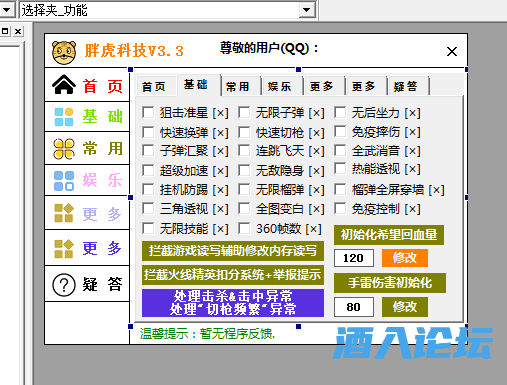Click the 温馨提示：暂无程序反馈 status text
Screen dimensions: 507x385
coord(207,333)
